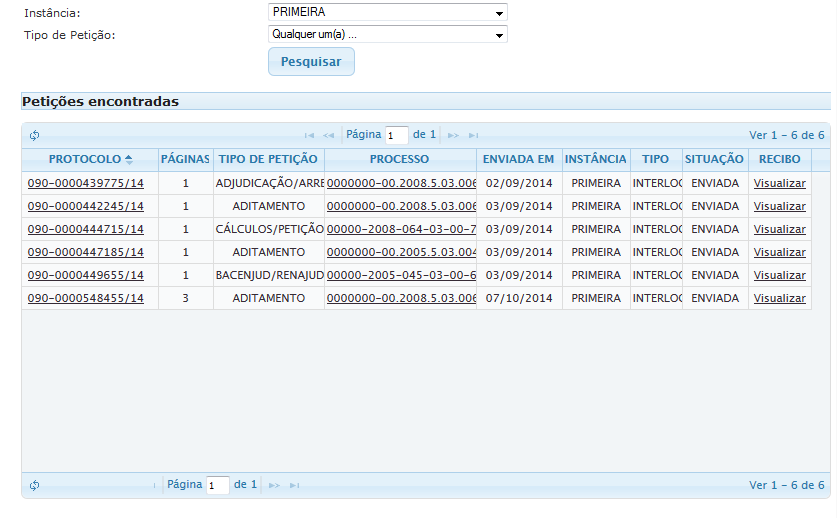Viewport: 837px width, 518px height.
Task: Go to last page in bottom pager
Action: pos(294,485)
